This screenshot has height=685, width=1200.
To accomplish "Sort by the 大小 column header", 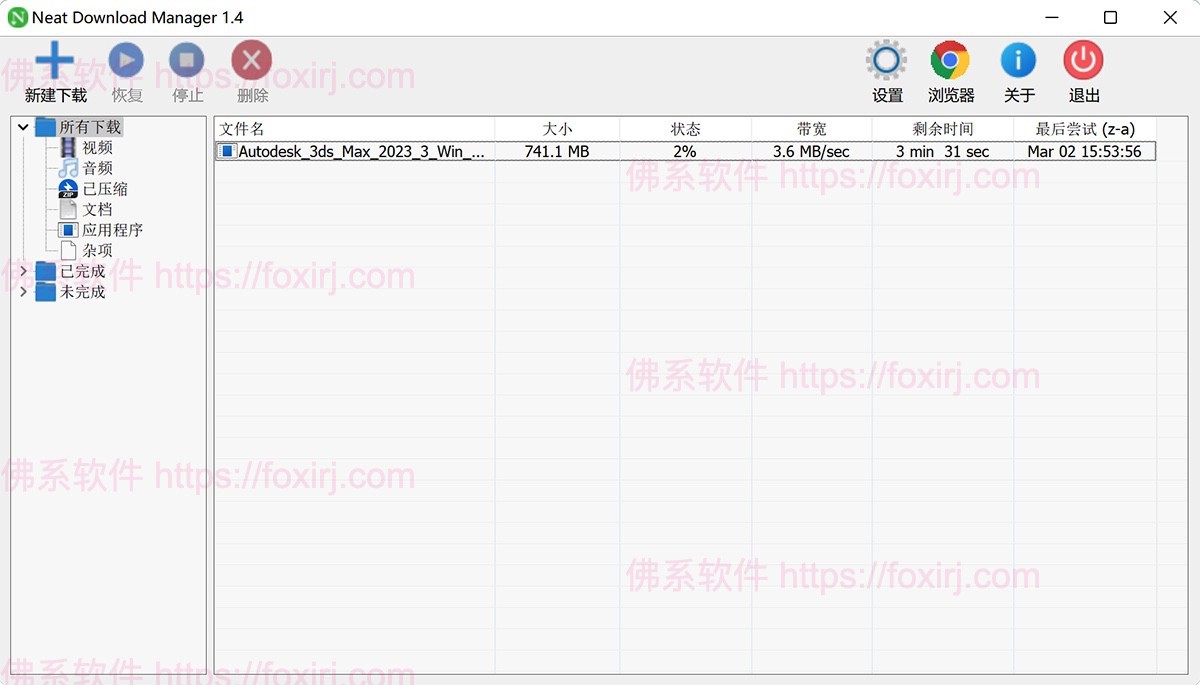I will [x=559, y=128].
